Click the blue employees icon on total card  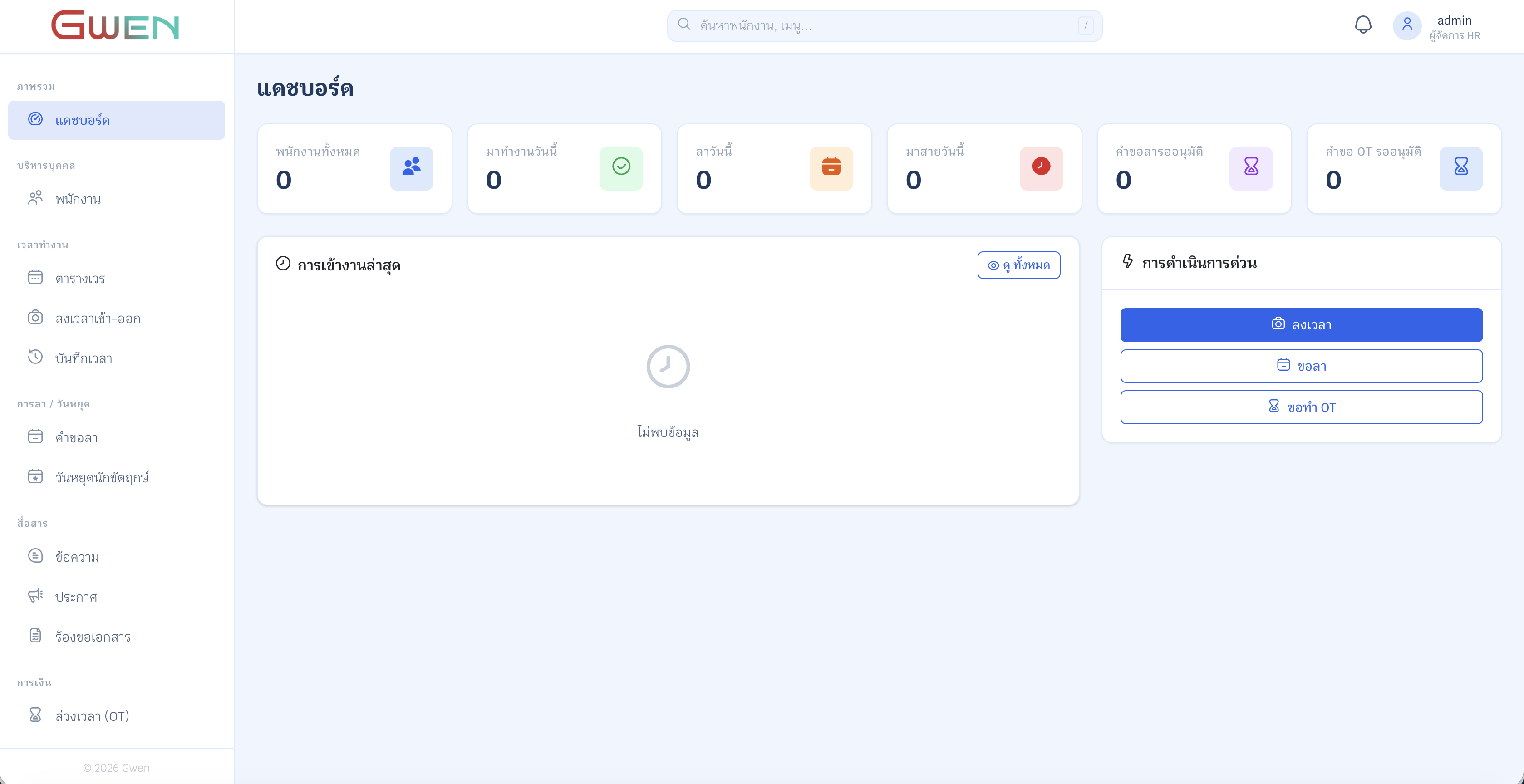(x=411, y=168)
